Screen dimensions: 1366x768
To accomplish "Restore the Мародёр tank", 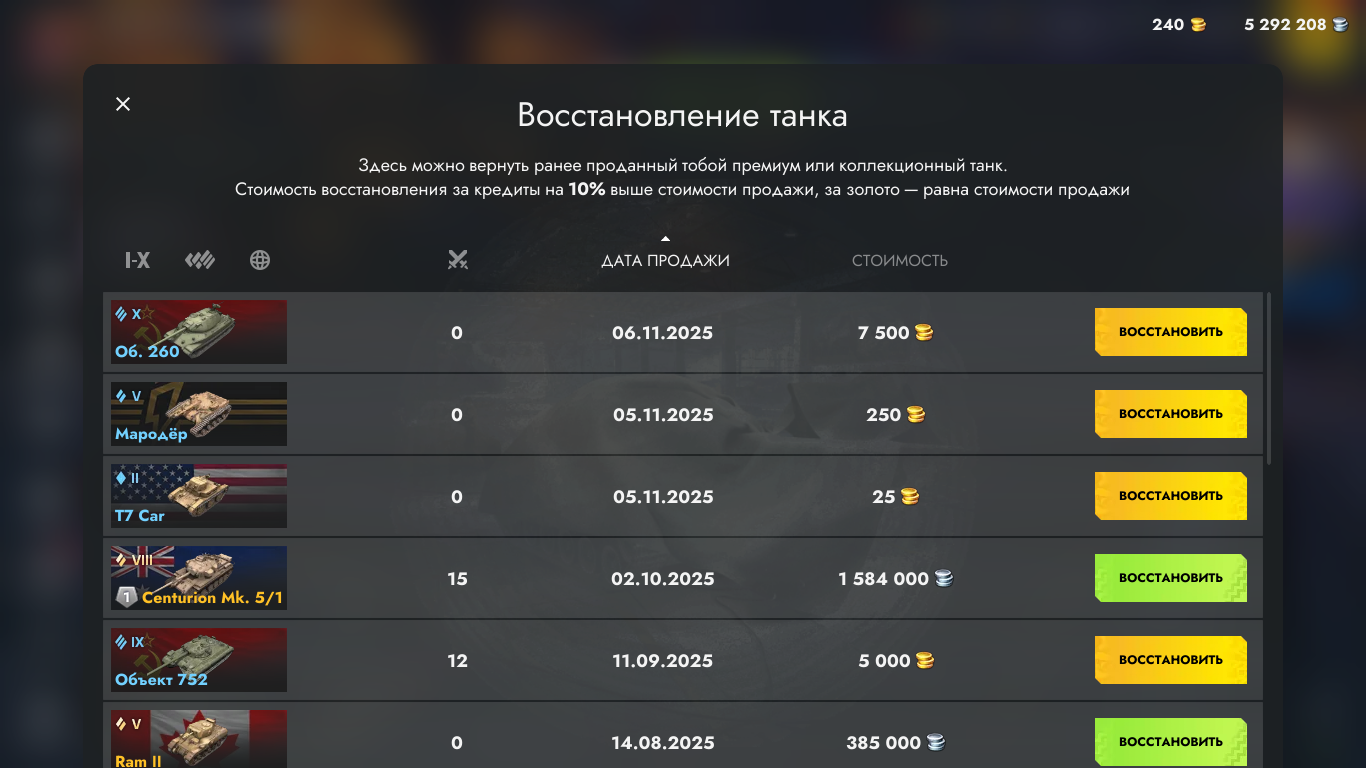I will click(1170, 414).
